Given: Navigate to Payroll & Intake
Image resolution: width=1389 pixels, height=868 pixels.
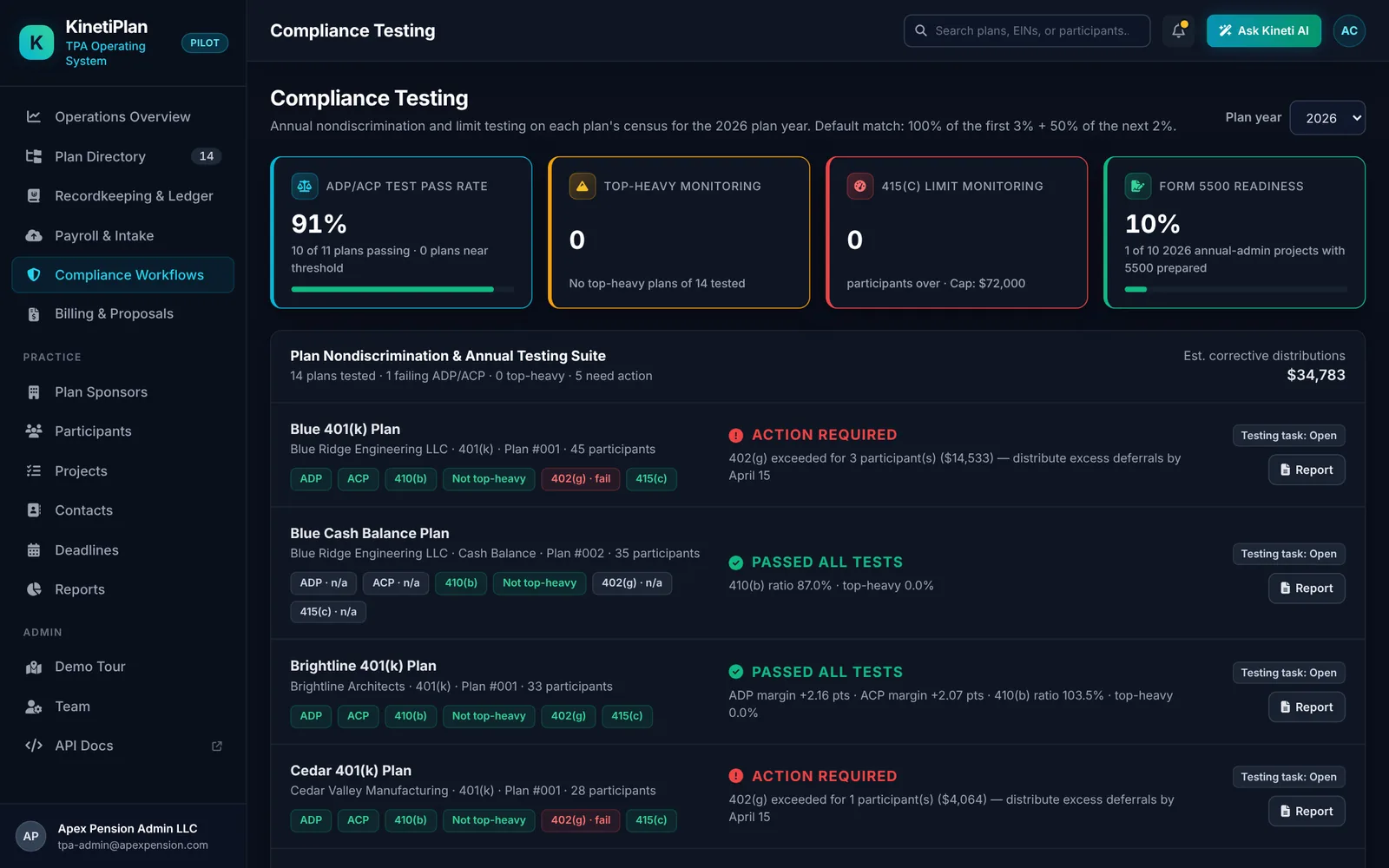Looking at the screenshot, I should coord(123,235).
